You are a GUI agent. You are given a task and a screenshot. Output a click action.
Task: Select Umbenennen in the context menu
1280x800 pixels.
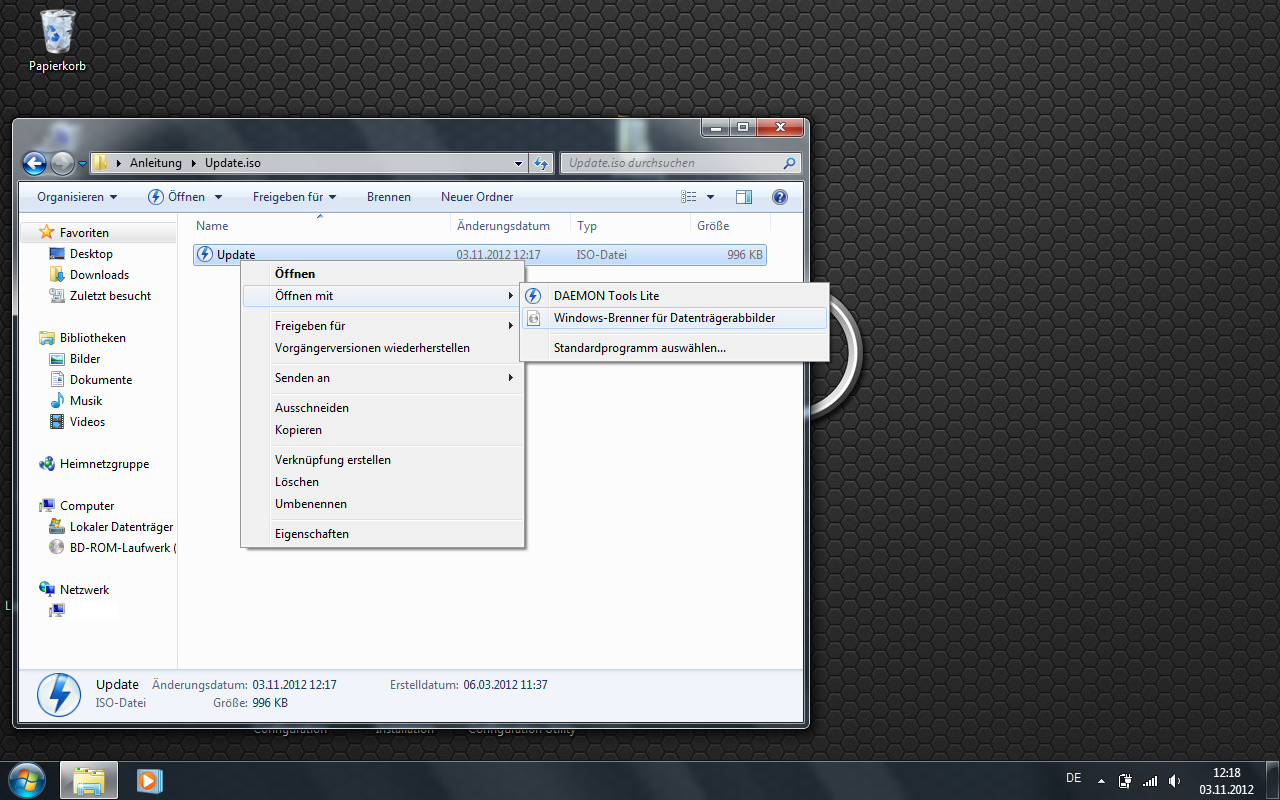coord(311,504)
